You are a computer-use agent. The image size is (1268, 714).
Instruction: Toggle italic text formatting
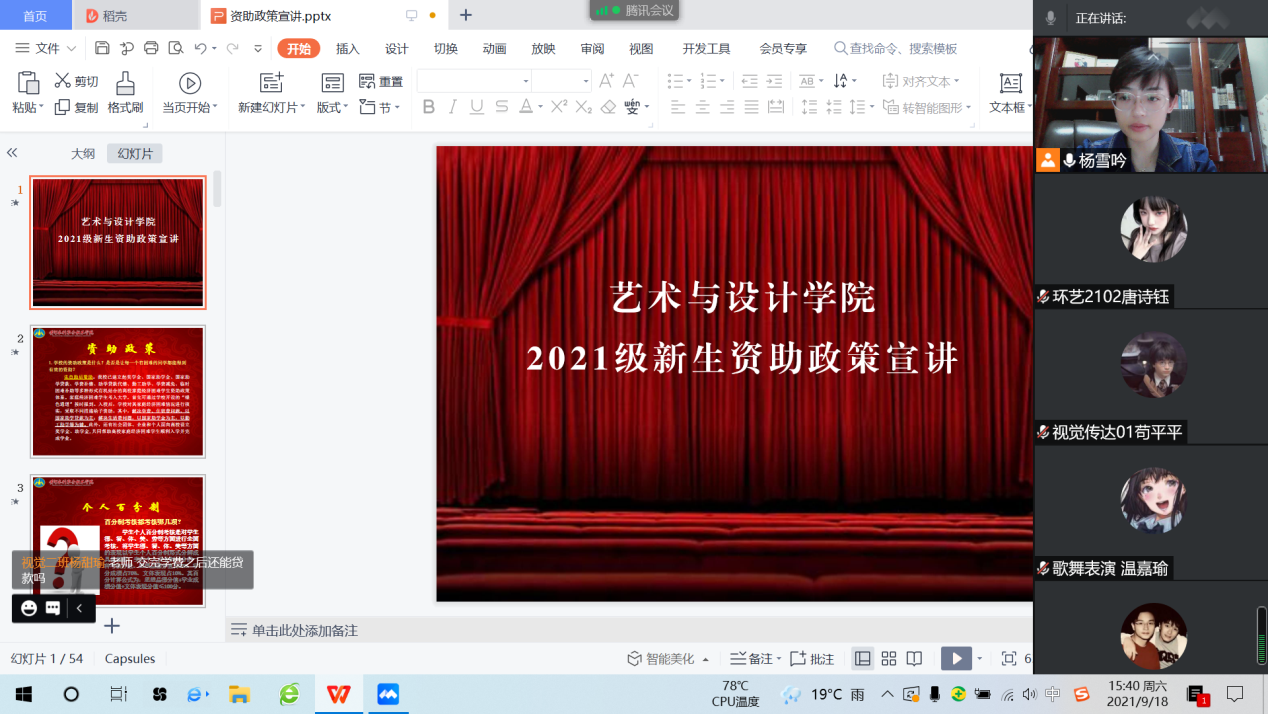point(453,107)
